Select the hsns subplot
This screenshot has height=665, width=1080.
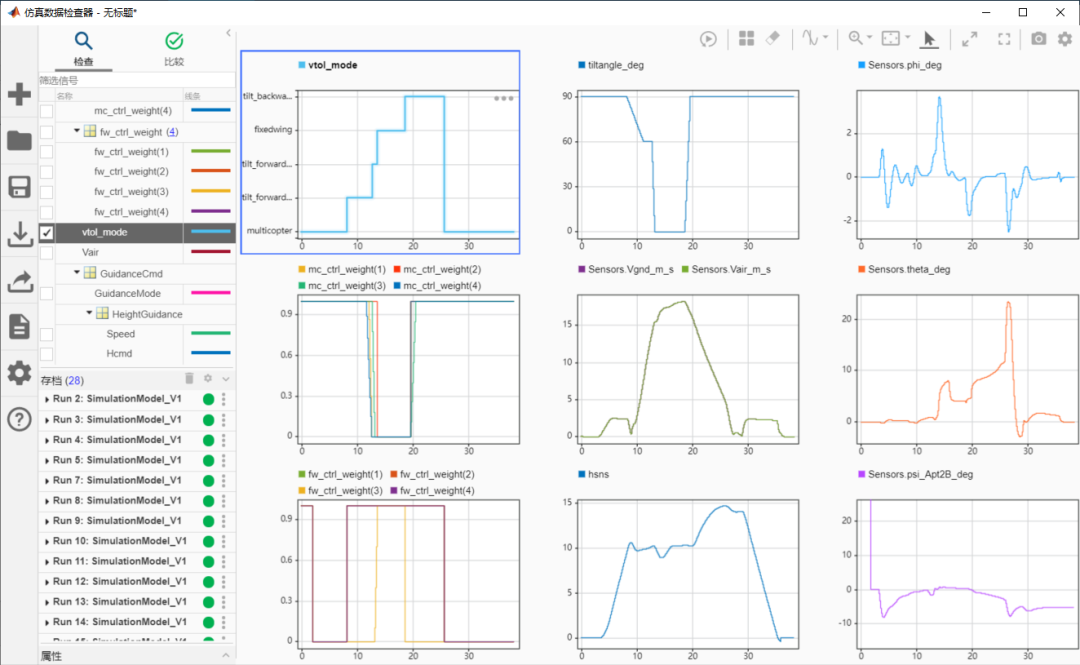pyautogui.click(x=688, y=574)
